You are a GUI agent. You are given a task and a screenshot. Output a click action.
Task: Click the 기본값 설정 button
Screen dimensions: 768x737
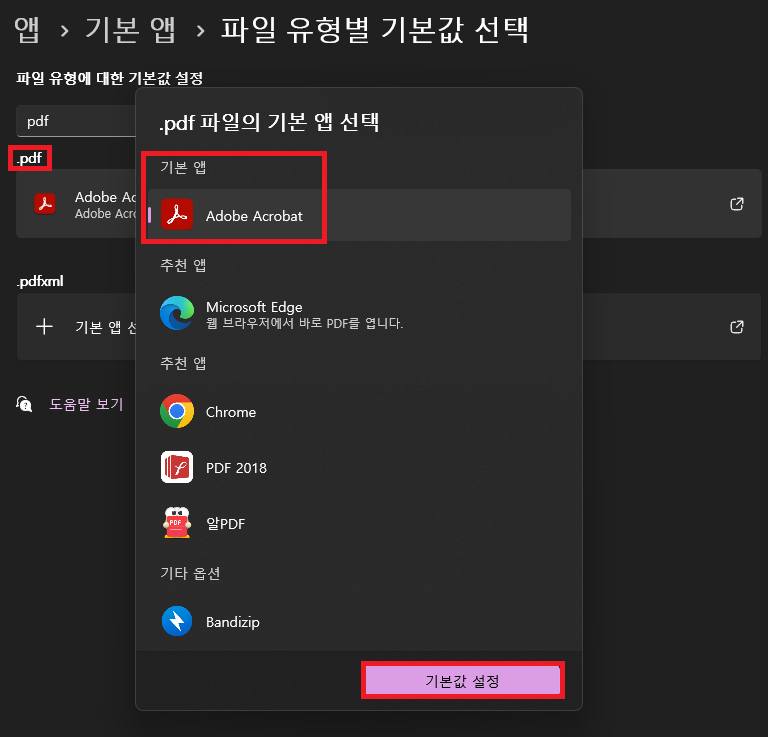click(x=462, y=680)
